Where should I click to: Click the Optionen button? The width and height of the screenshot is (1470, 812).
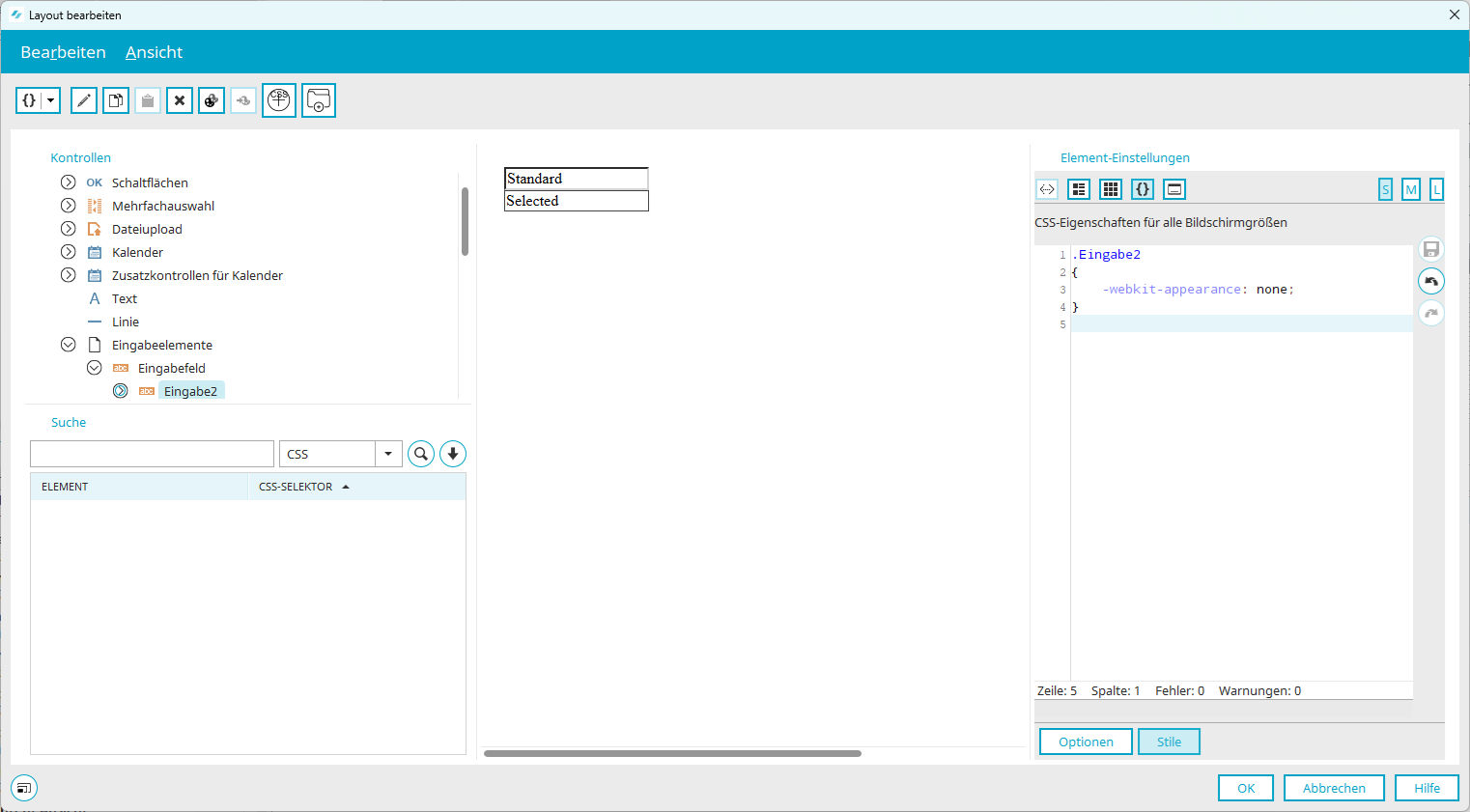pos(1086,742)
